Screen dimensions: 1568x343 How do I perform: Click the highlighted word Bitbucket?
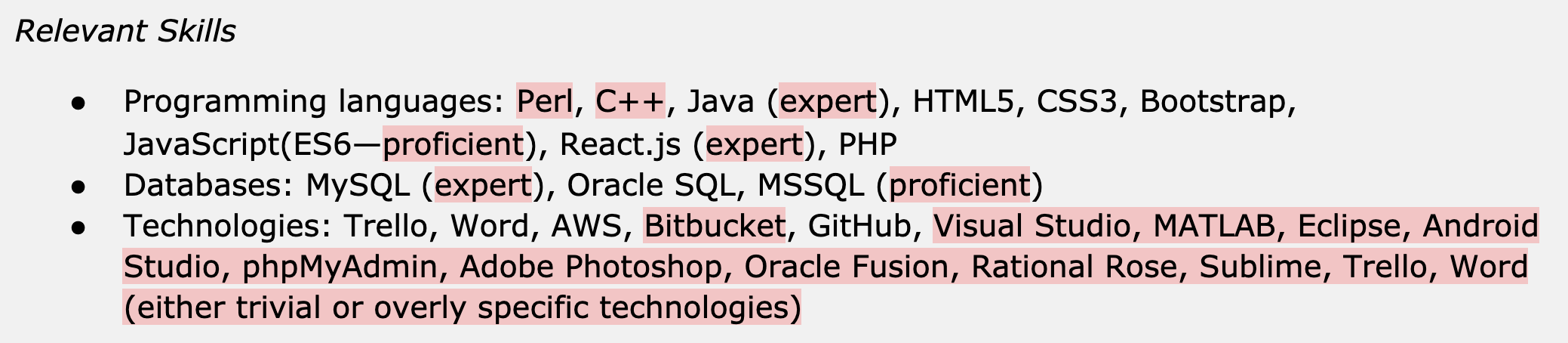714,225
